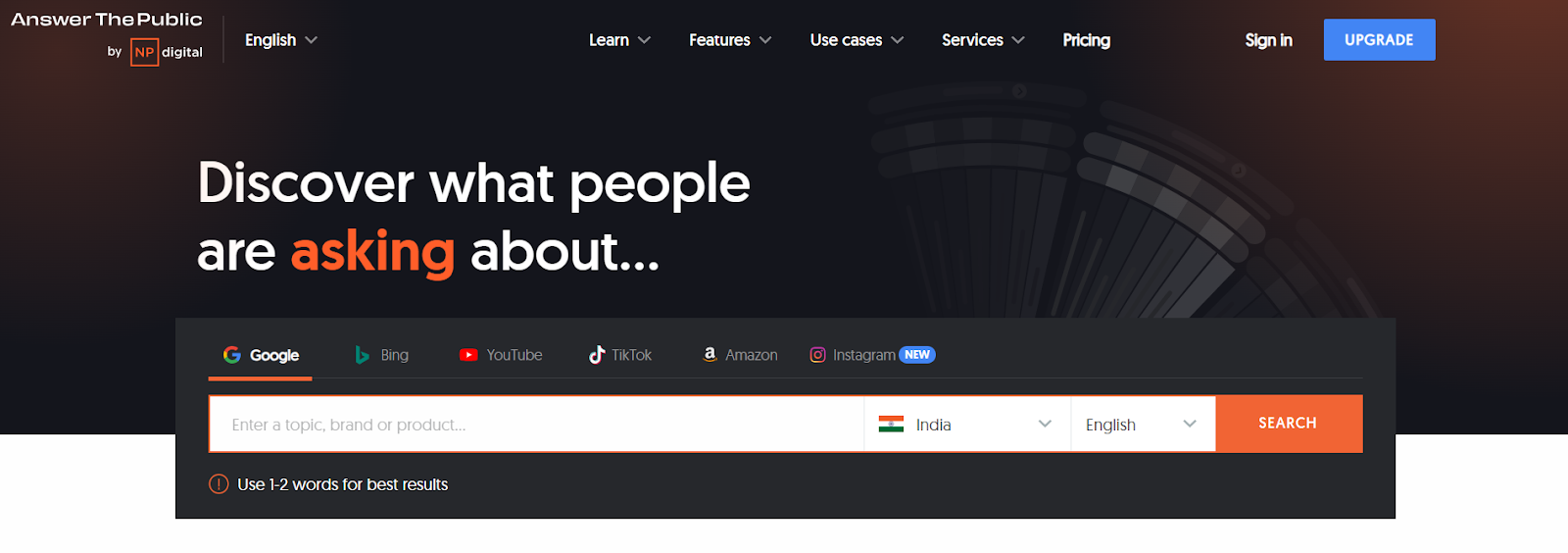Click the chevron beside Learn

point(644,40)
